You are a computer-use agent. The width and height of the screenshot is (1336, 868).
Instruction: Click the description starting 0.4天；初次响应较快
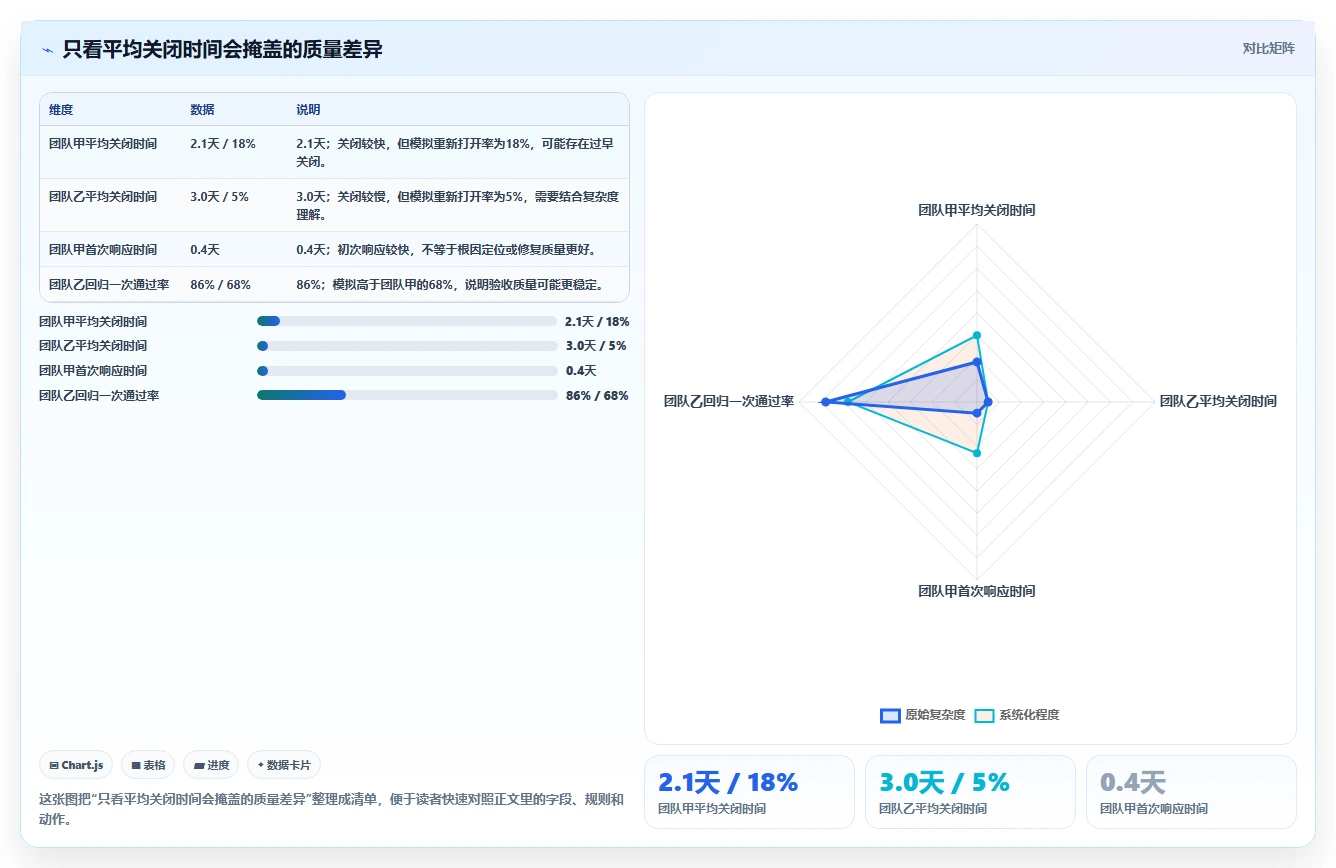coord(446,250)
